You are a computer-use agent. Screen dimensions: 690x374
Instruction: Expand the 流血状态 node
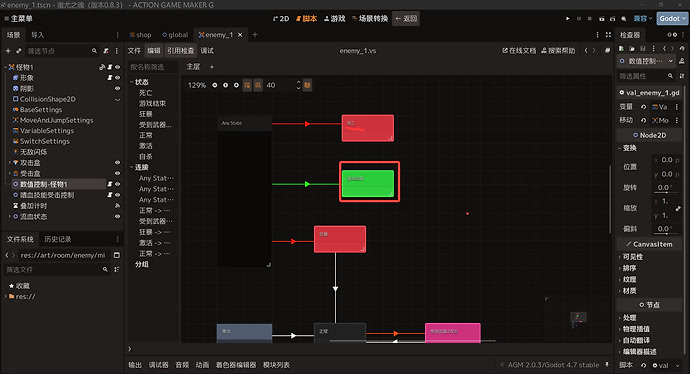pos(10,216)
